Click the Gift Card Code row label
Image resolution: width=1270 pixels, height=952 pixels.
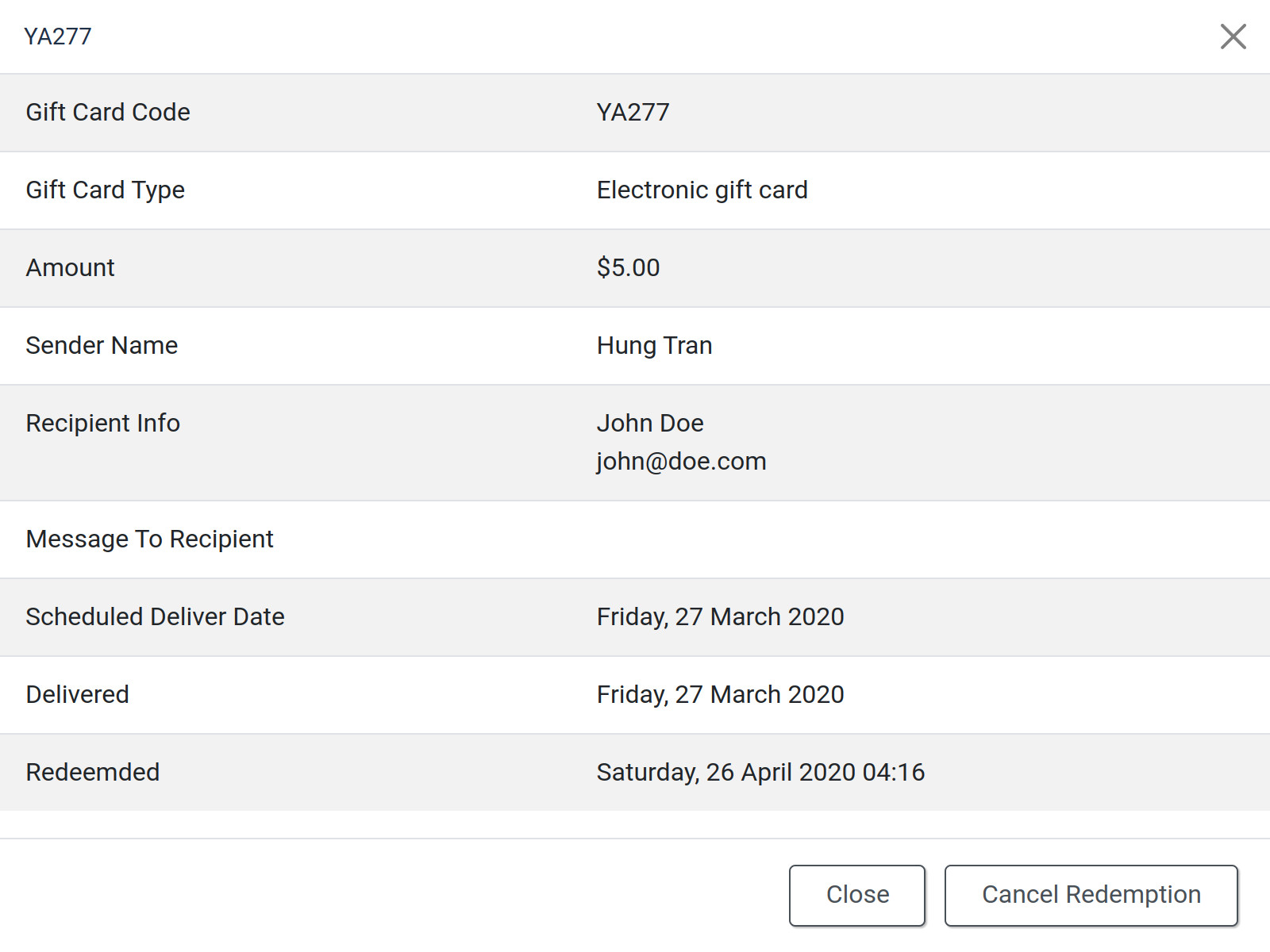108,112
